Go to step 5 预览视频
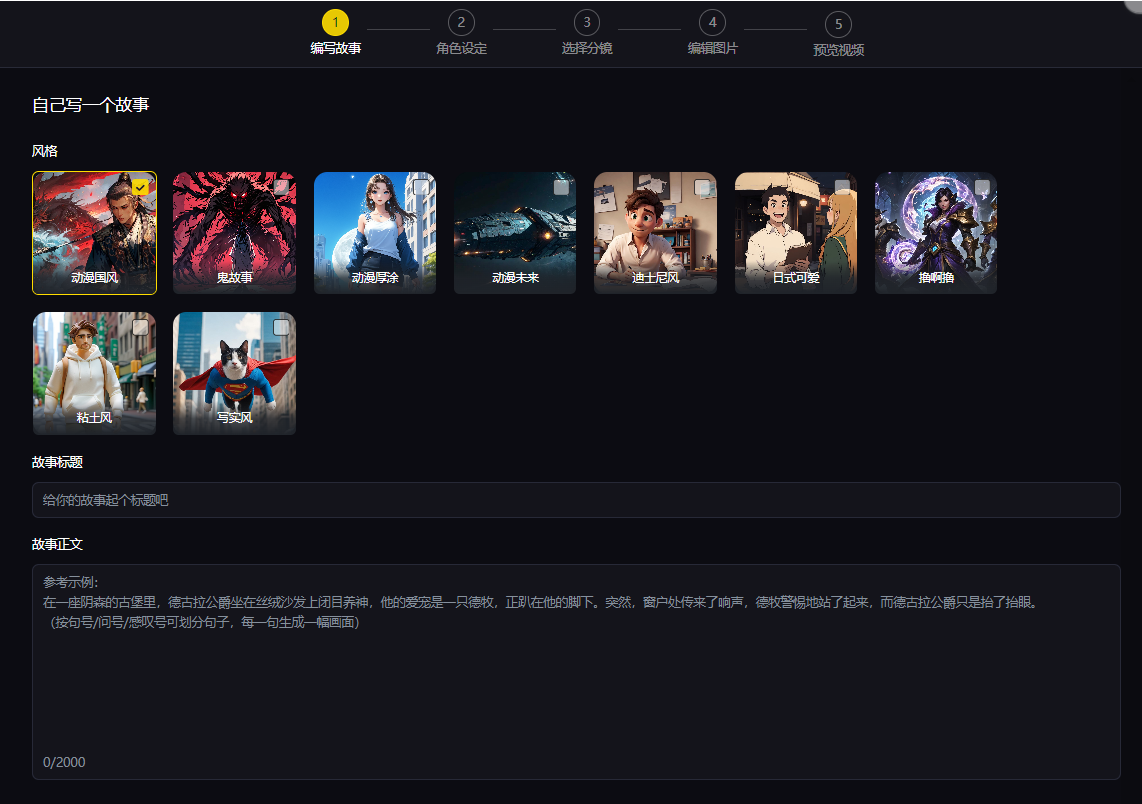This screenshot has width=1142, height=804. (838, 25)
